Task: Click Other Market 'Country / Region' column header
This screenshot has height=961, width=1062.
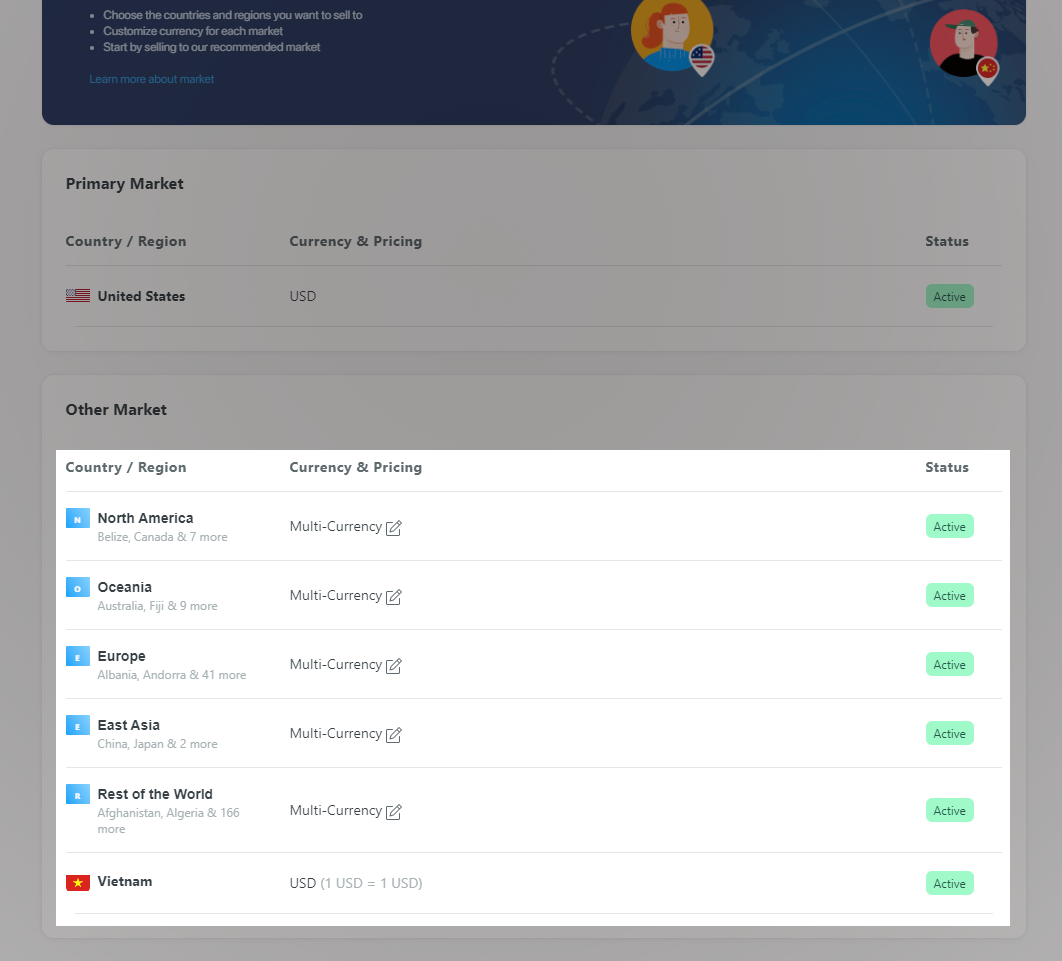Action: pyautogui.click(x=126, y=467)
